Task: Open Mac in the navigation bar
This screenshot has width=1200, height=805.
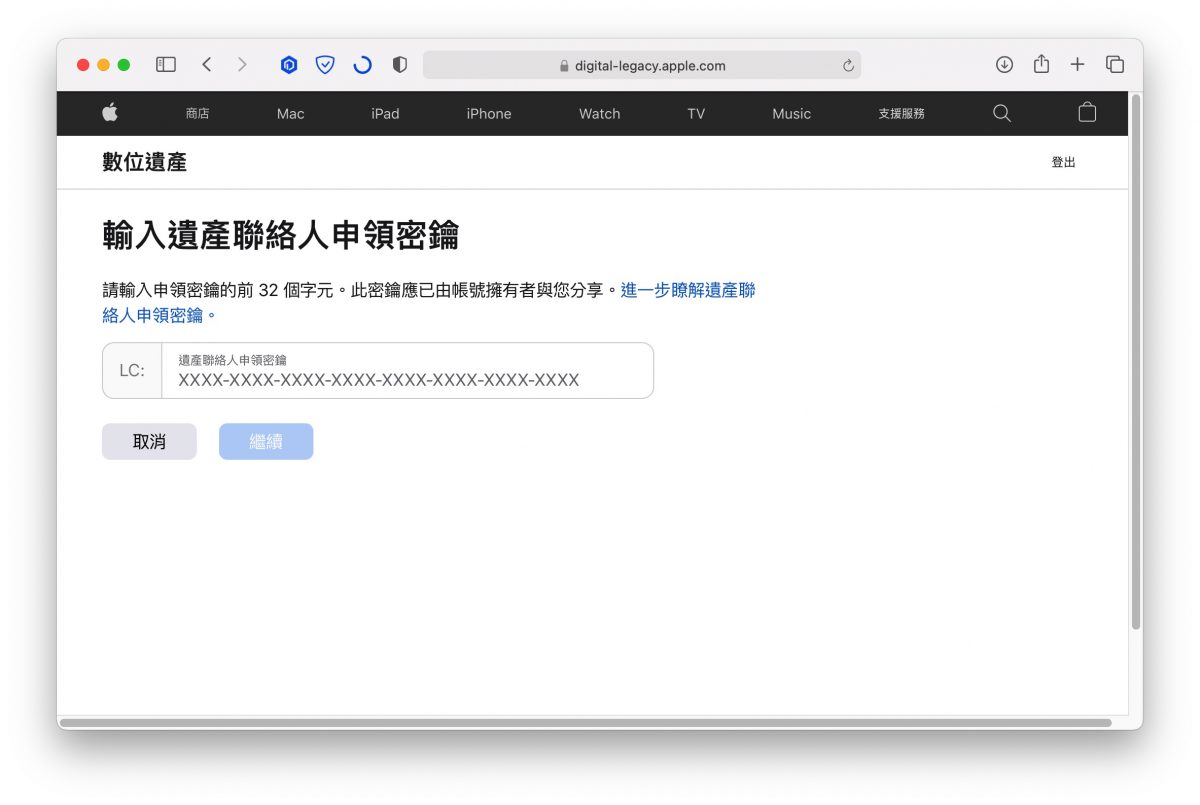Action: [291, 114]
